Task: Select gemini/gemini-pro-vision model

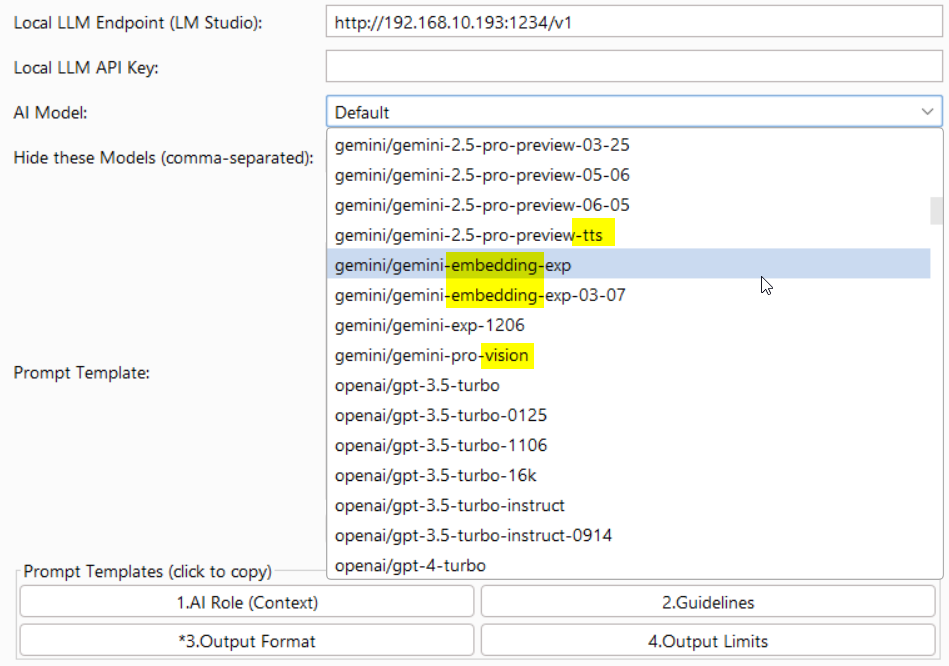Action: point(628,355)
